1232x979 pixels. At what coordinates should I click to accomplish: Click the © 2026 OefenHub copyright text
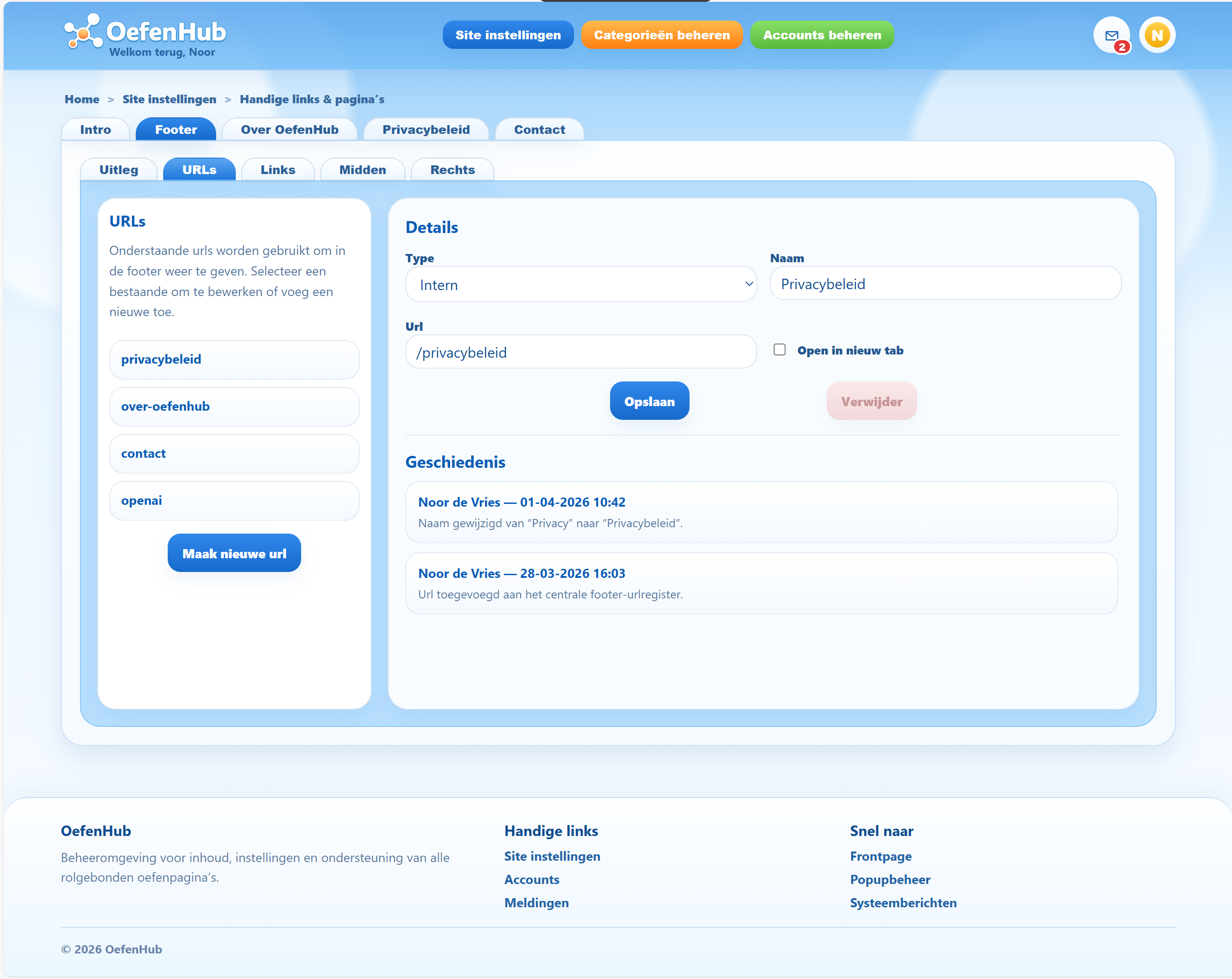112,949
